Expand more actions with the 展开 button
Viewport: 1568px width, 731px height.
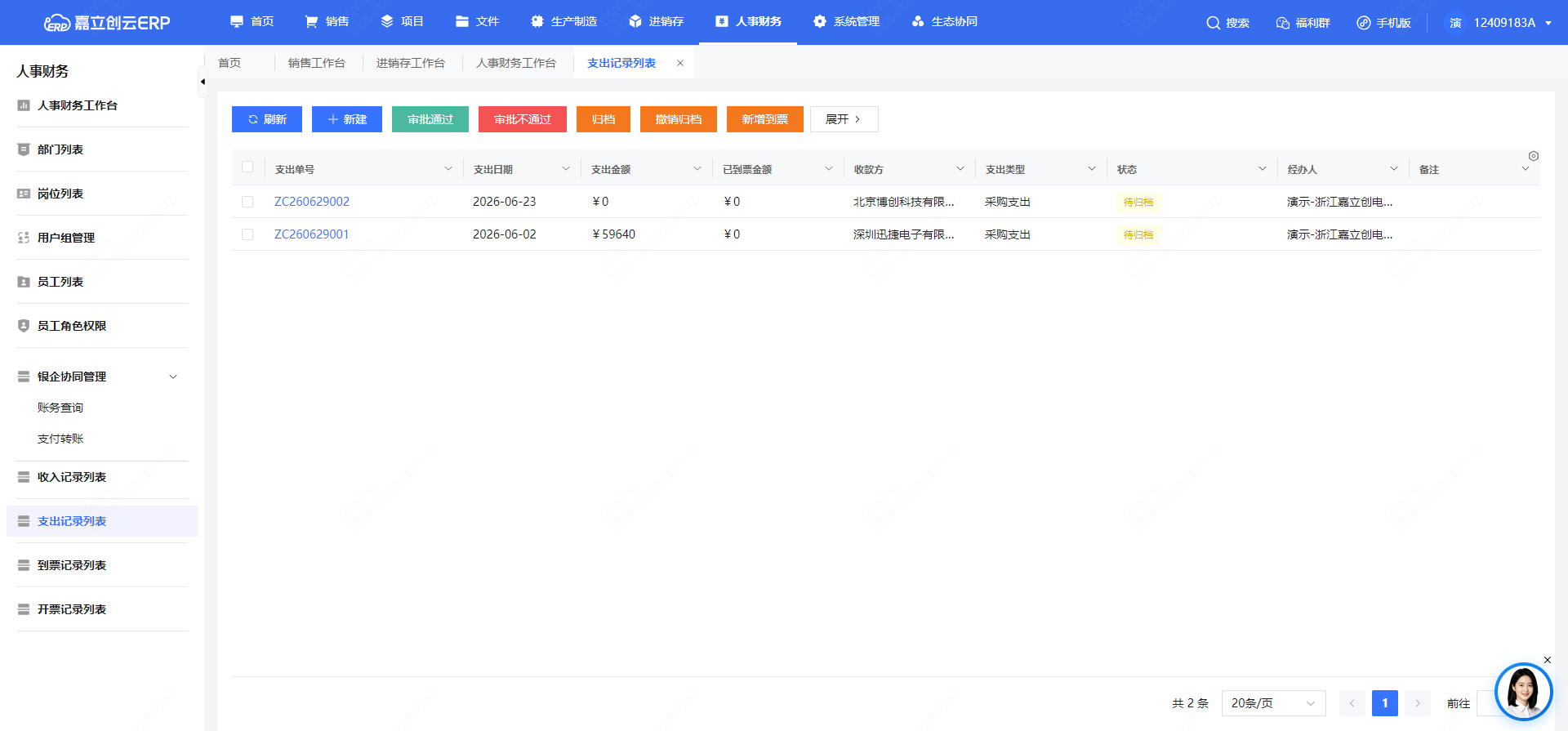(x=844, y=119)
